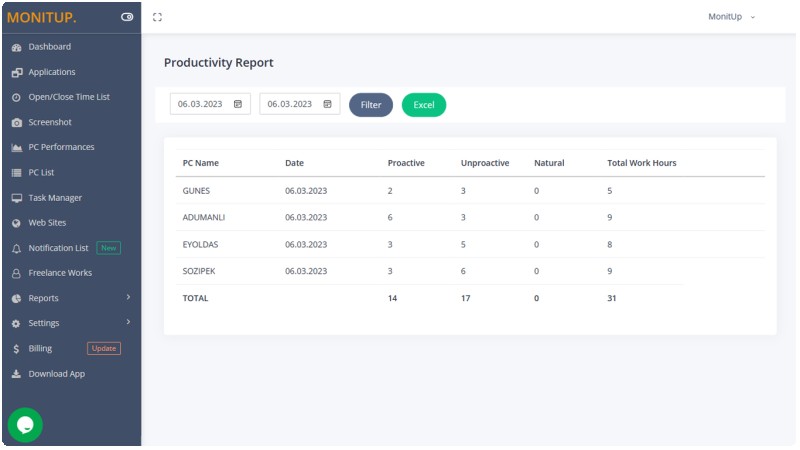Click the Open/Close Time List clock icon
This screenshot has height=450, width=800.
point(16,97)
